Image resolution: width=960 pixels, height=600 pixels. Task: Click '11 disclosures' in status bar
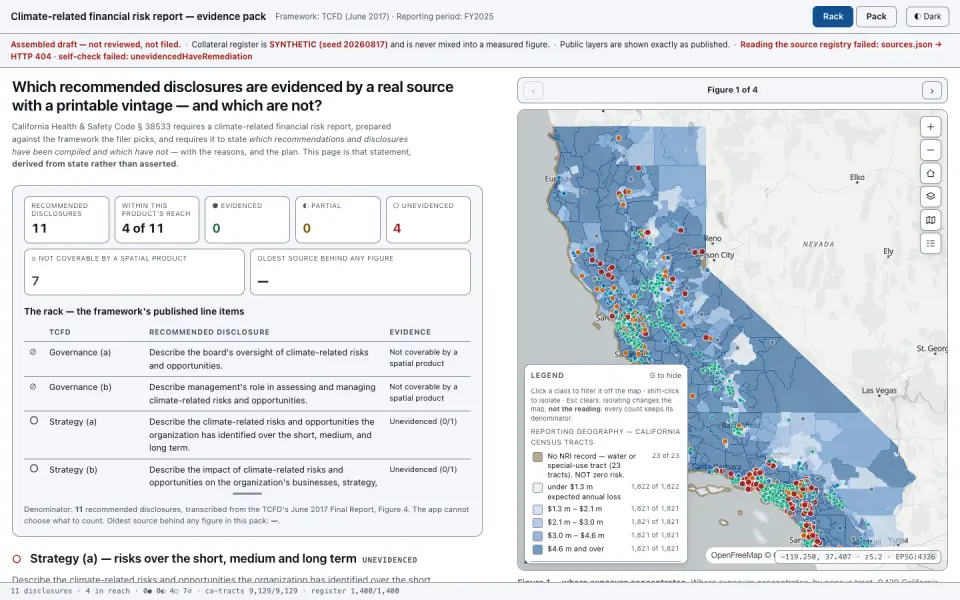(42, 591)
